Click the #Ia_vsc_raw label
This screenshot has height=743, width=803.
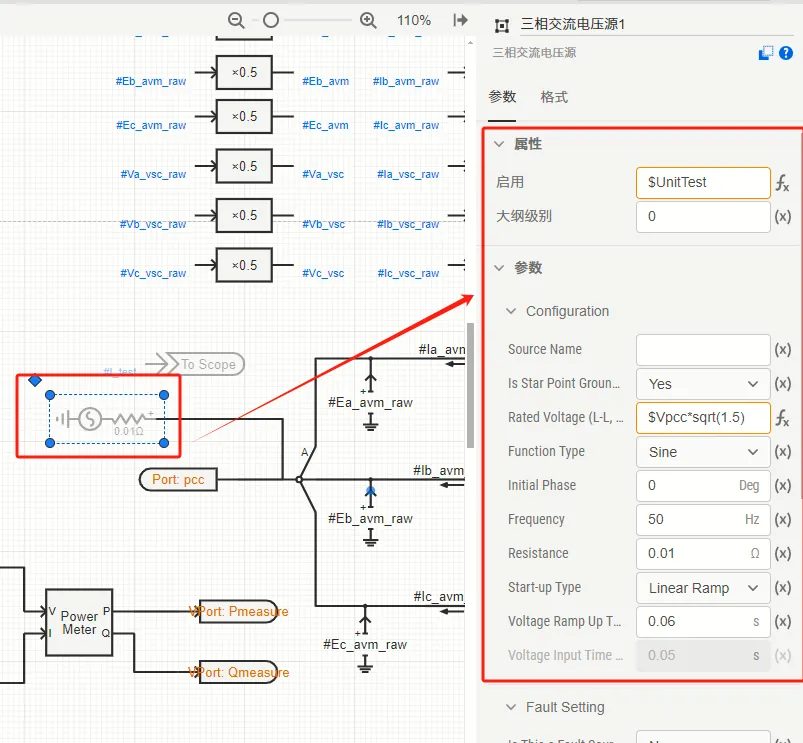[x=408, y=175]
